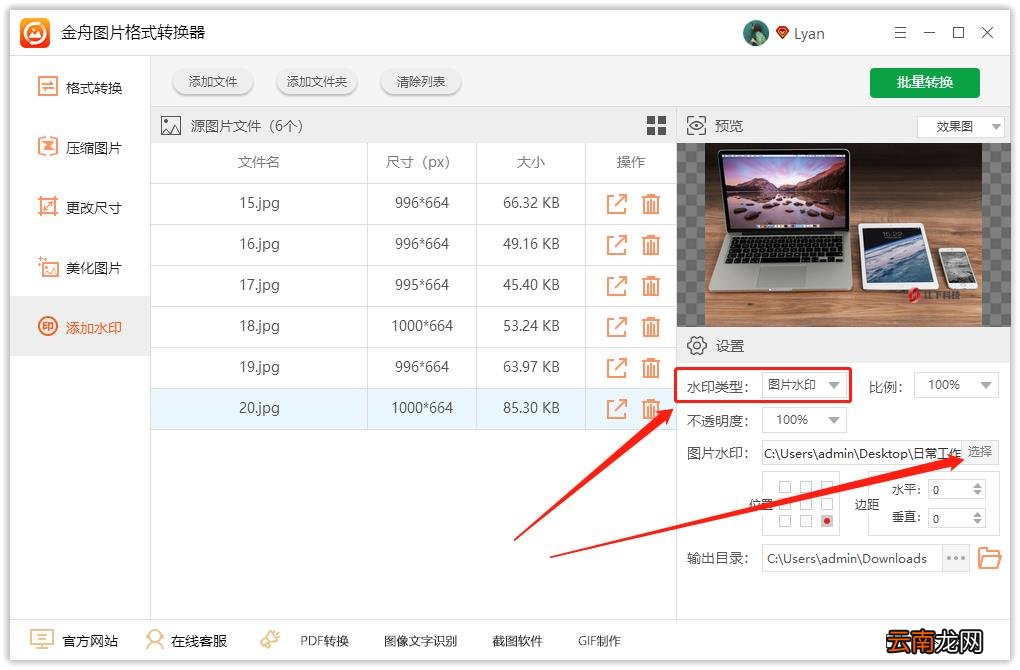The width and height of the screenshot is (1020, 670).
Task: Select bottom-left watermark position
Action: (785, 521)
